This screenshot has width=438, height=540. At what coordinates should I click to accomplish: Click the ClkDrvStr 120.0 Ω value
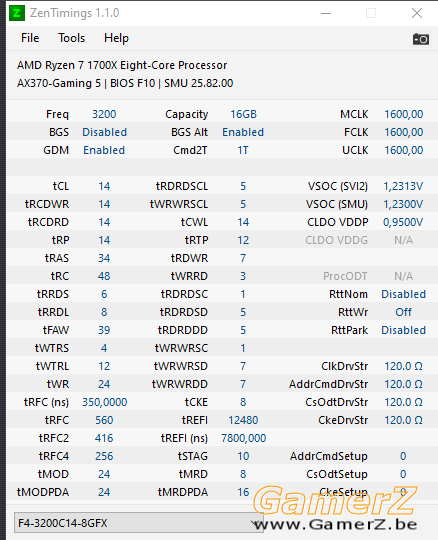pos(403,366)
